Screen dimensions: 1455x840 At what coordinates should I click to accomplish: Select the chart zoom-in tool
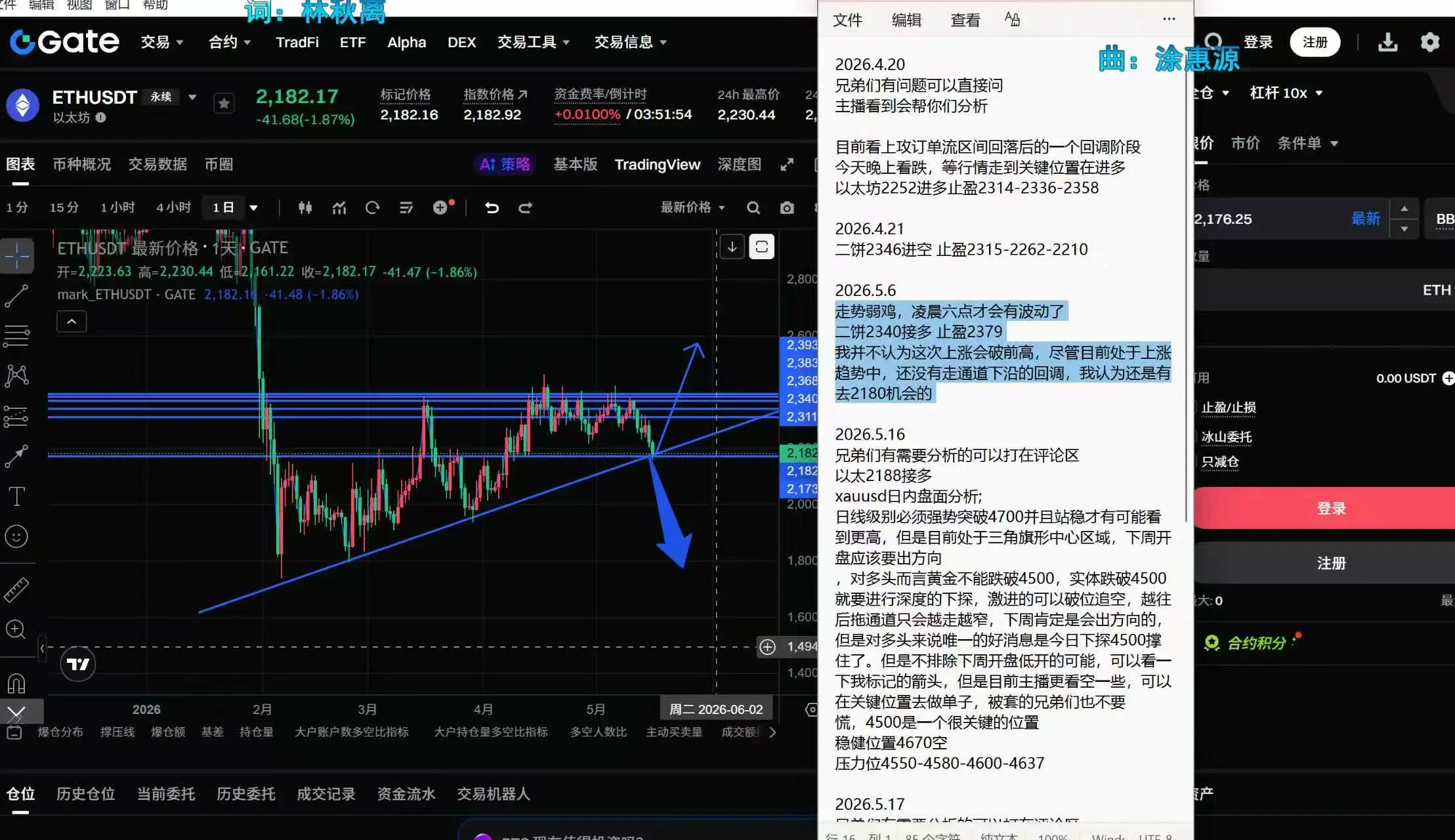16,630
